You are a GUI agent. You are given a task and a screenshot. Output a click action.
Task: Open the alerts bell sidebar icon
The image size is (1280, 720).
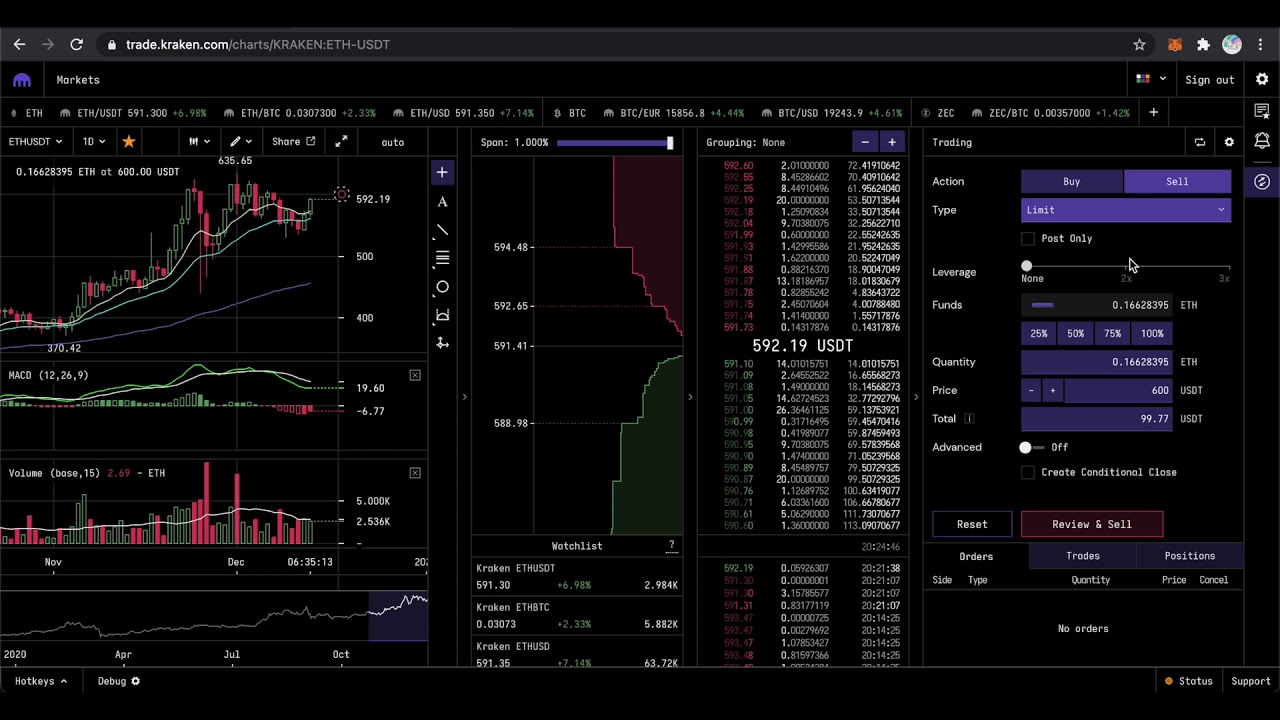[1262, 141]
